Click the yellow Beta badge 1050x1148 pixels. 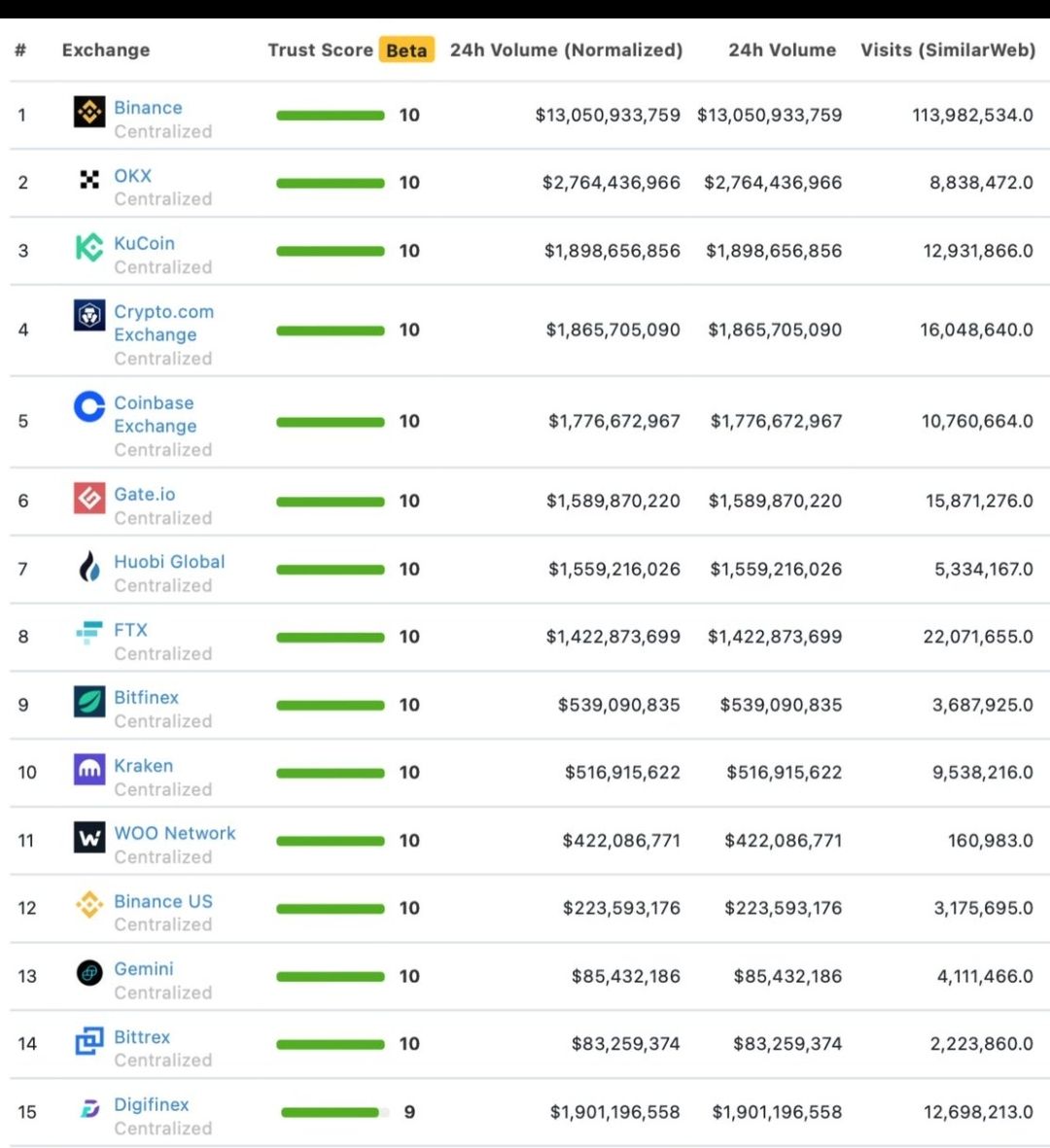coord(406,50)
